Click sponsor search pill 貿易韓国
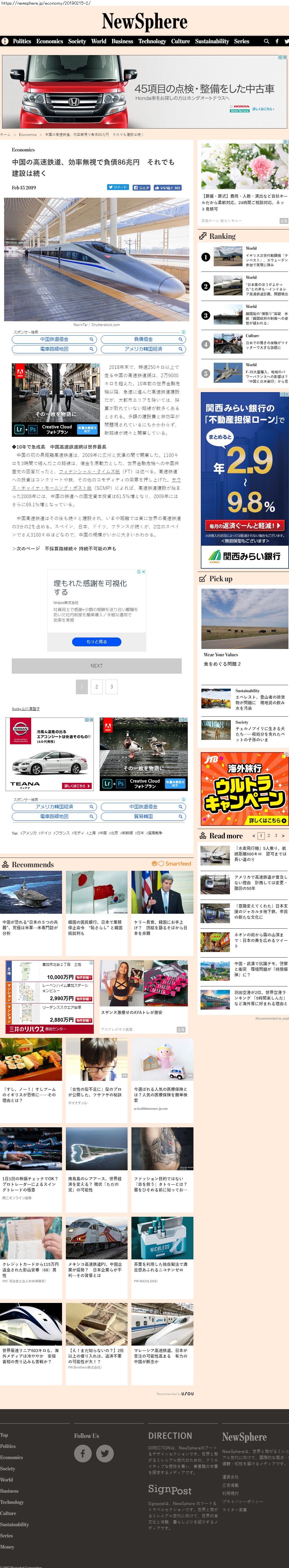The height and width of the screenshot is (1568, 289). (143, 816)
